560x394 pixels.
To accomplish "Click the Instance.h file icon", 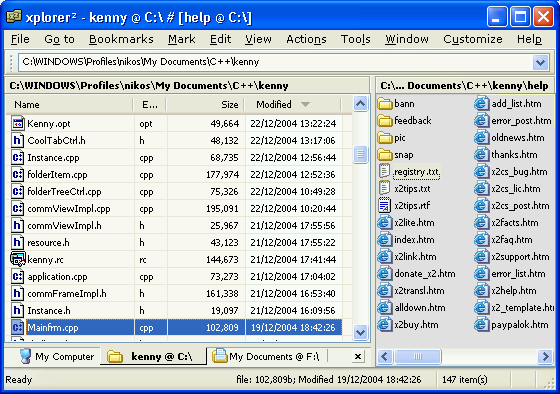I will tap(17, 310).
